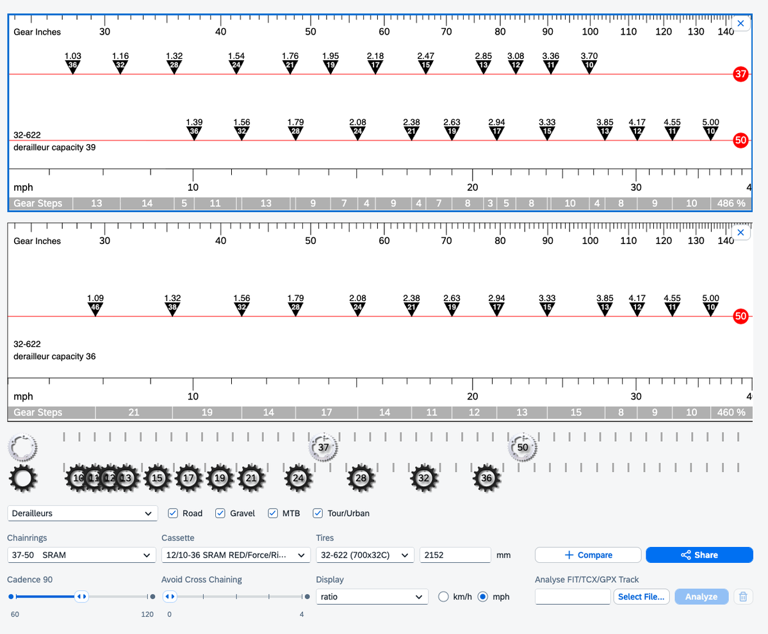Click the FIT/TCX/GPX track file field
This screenshot has height=634, width=768.
tap(573, 597)
